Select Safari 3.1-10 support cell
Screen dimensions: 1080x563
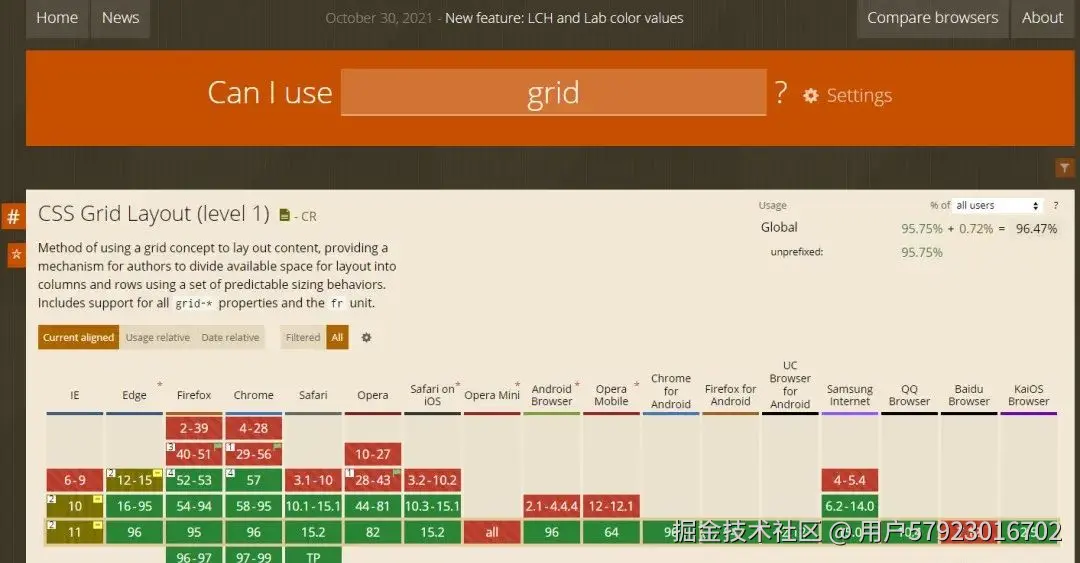[x=313, y=480]
